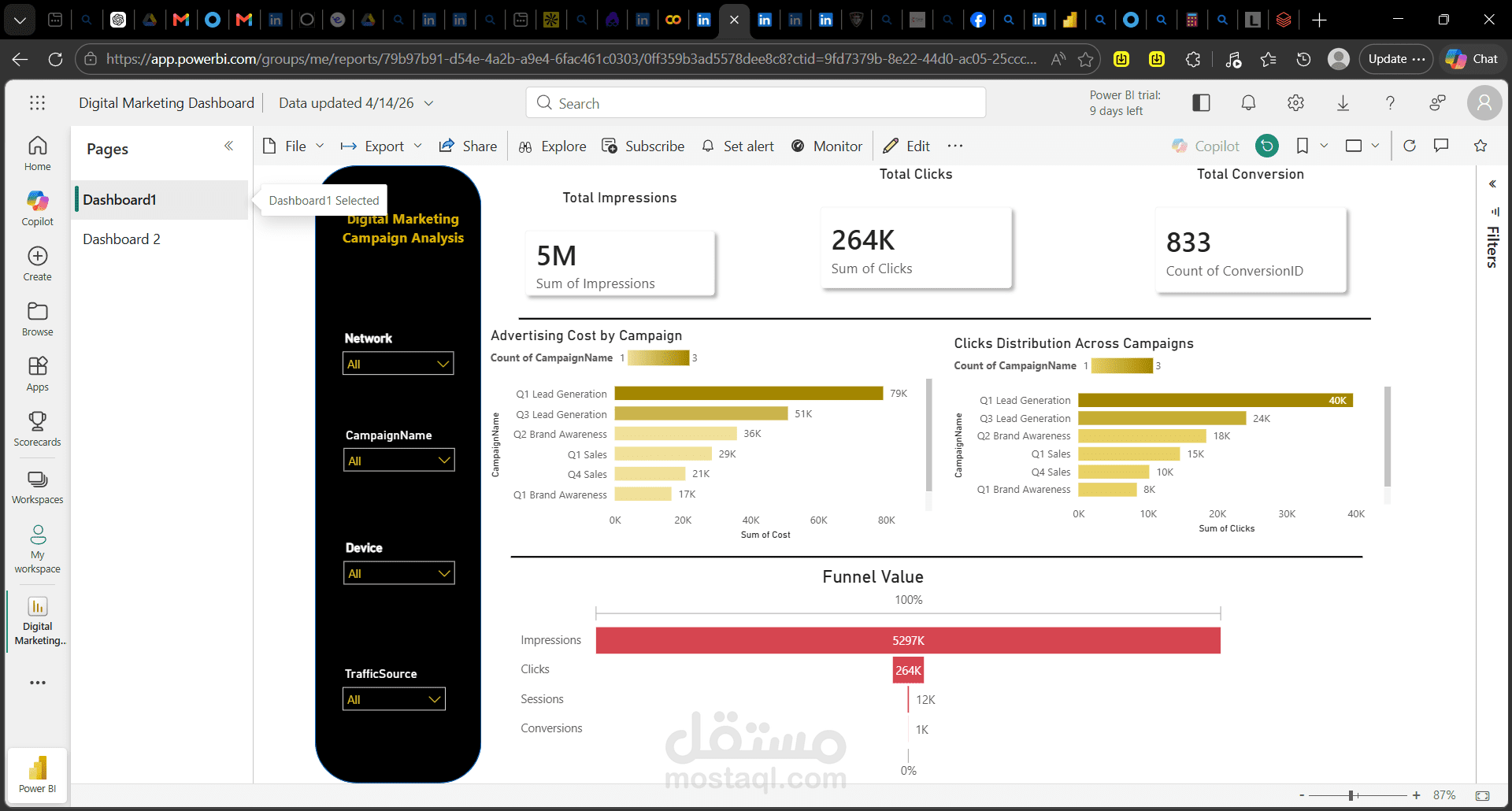Click the browser Update button
This screenshot has height=811, width=1512.
tap(1396, 59)
